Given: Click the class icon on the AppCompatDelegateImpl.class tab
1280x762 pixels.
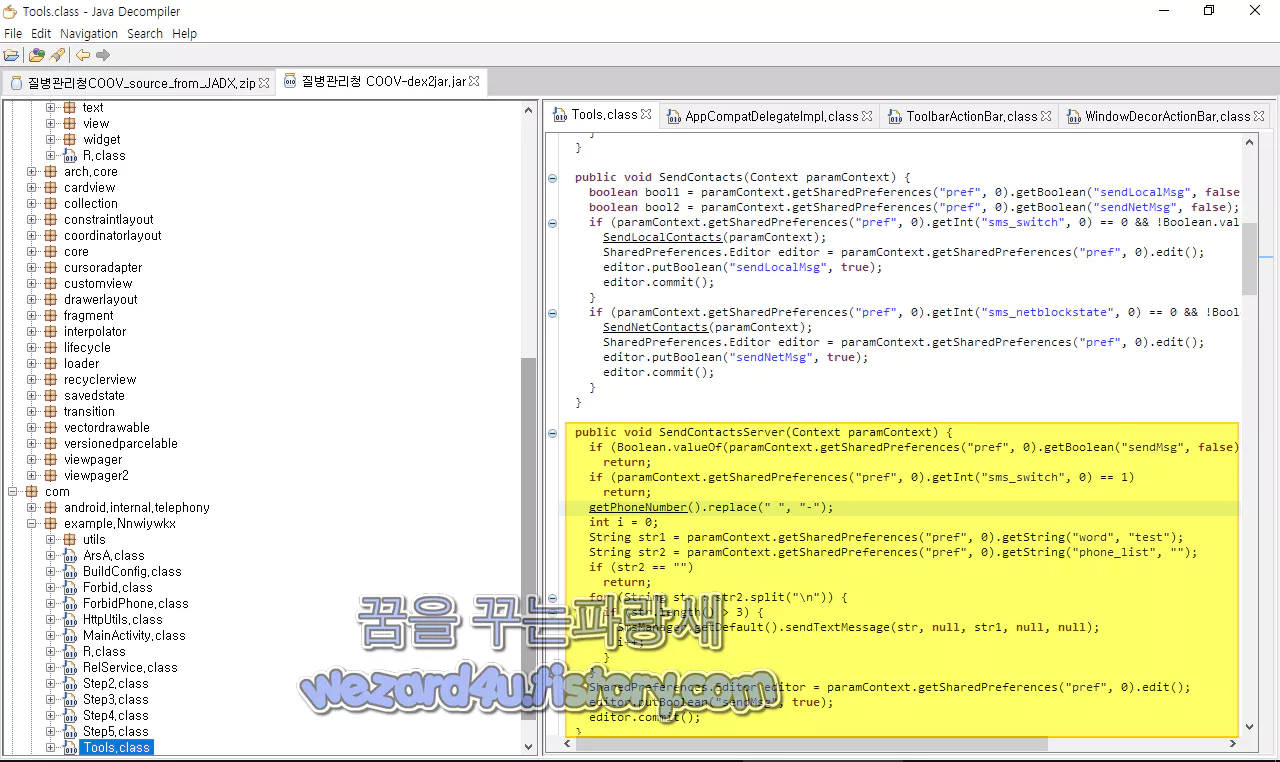Looking at the screenshot, I should (675, 117).
